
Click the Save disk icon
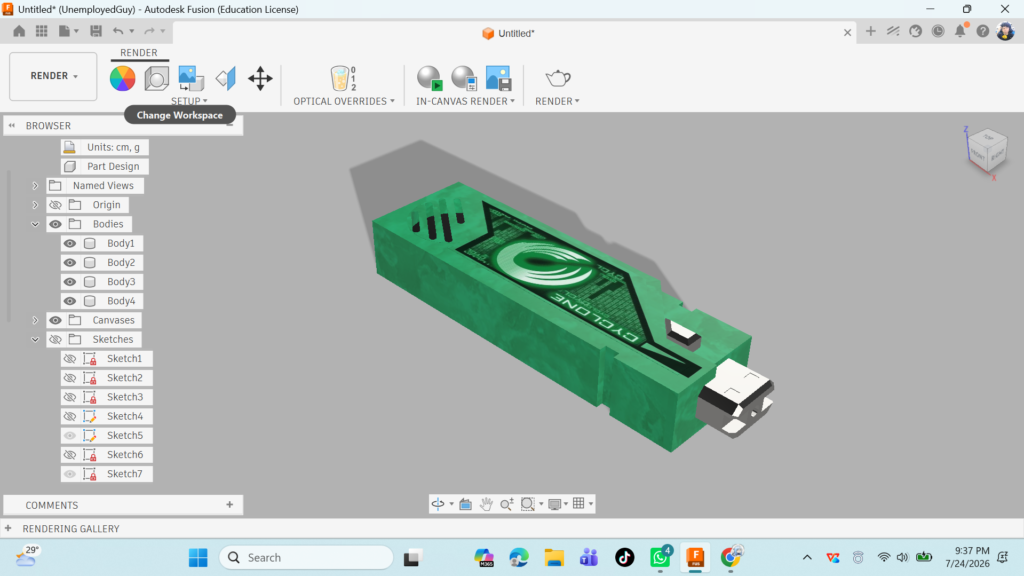click(96, 31)
